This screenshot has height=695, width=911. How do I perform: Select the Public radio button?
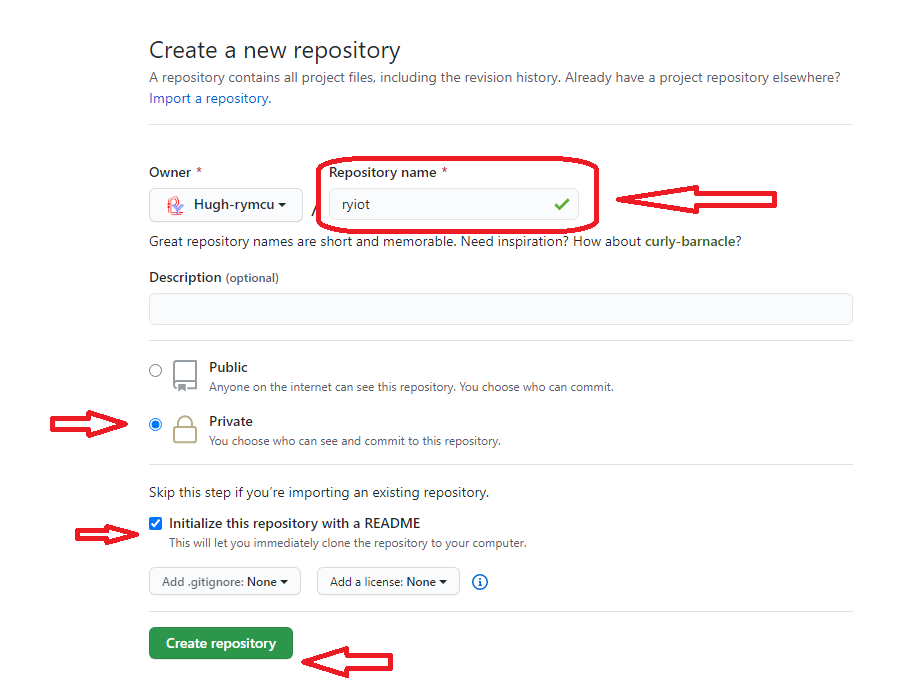coord(155,370)
